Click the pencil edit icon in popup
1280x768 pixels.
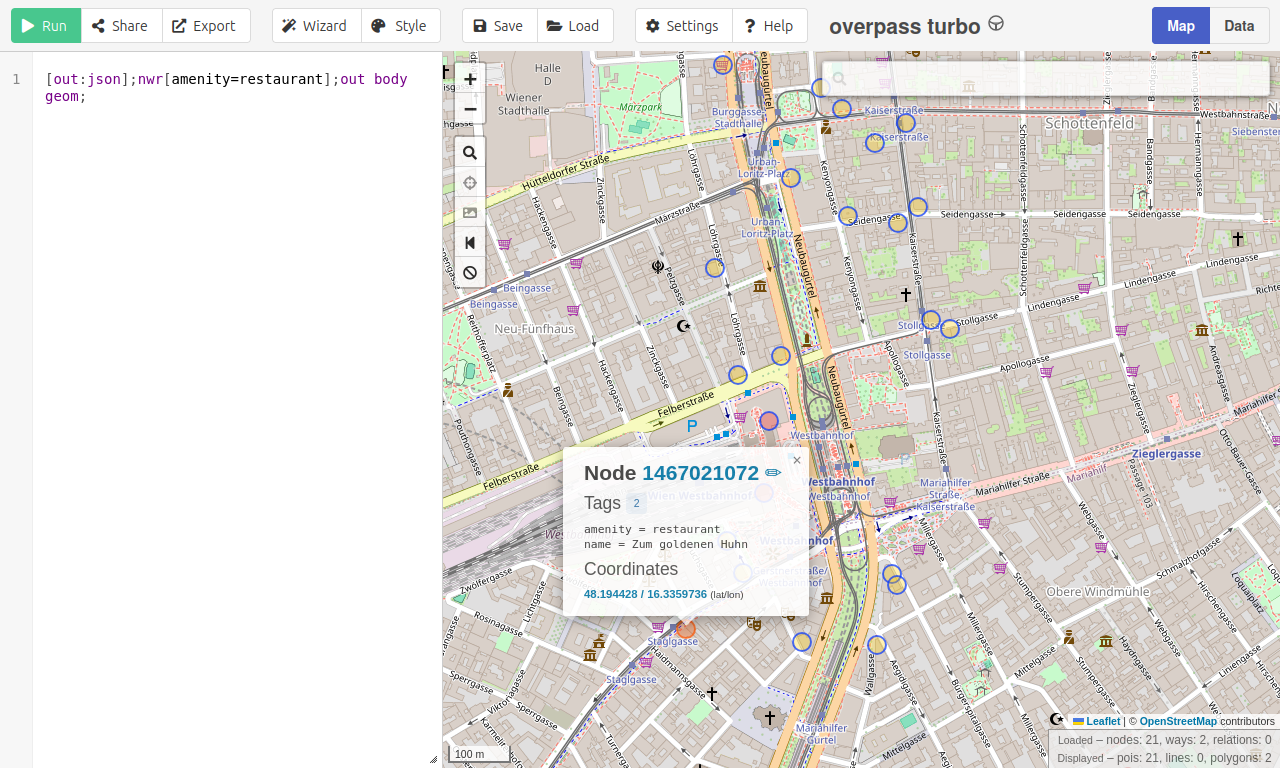pyautogui.click(x=773, y=473)
